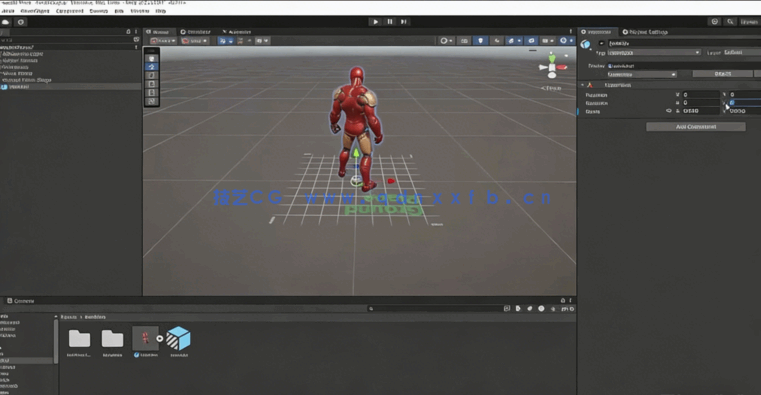The height and width of the screenshot is (395, 761).
Task: Toggle the Scale constrain-proportions link icon
Action: point(669,111)
